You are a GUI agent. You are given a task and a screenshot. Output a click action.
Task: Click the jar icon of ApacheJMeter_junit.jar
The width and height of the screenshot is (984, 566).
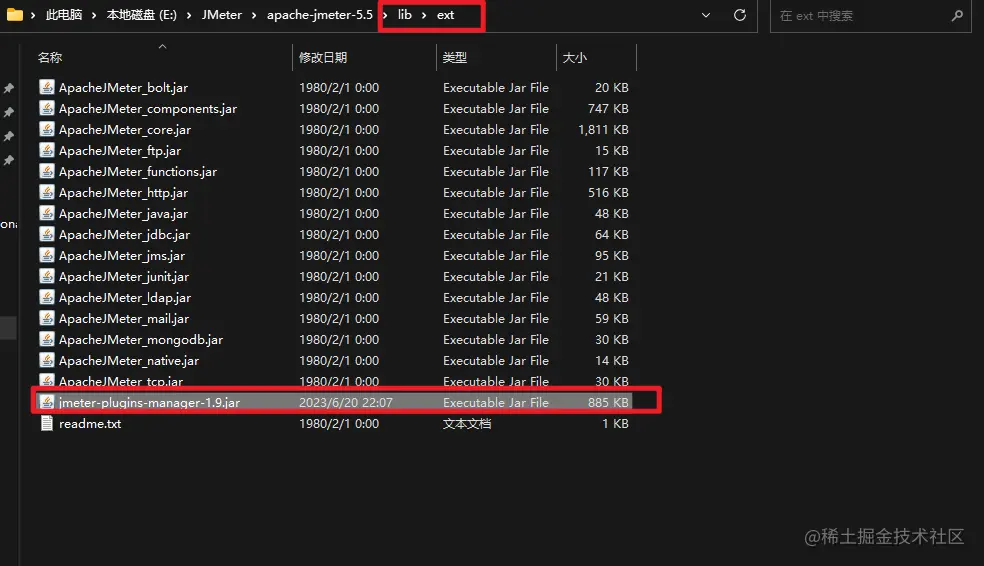click(x=47, y=276)
